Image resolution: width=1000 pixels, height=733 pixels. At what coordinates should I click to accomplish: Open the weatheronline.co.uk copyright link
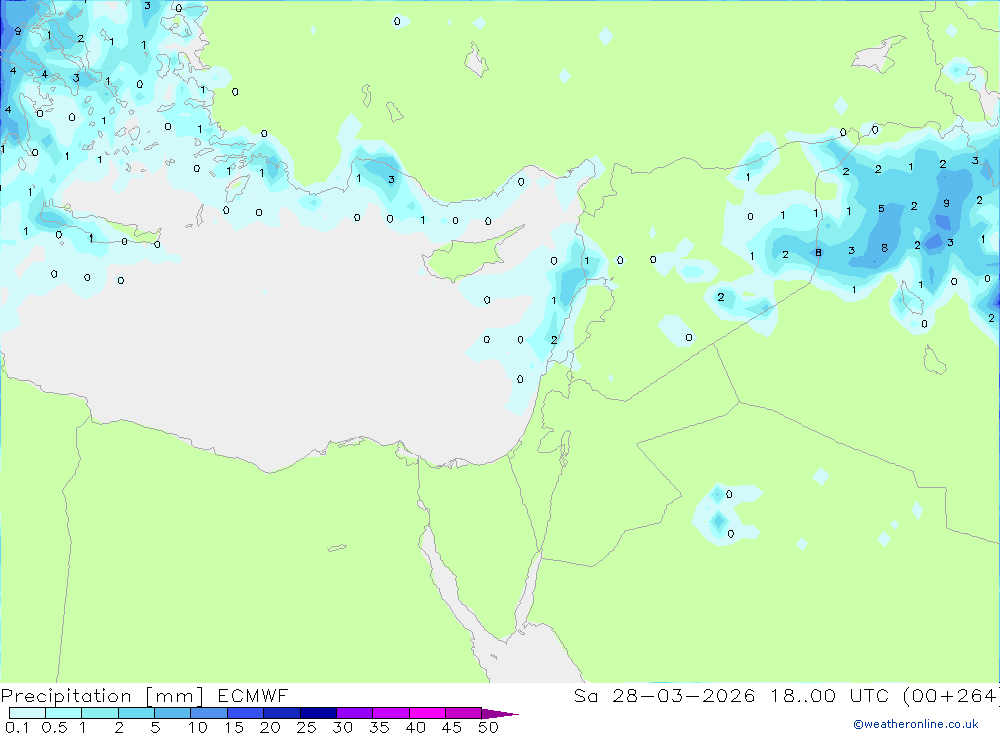[916, 724]
